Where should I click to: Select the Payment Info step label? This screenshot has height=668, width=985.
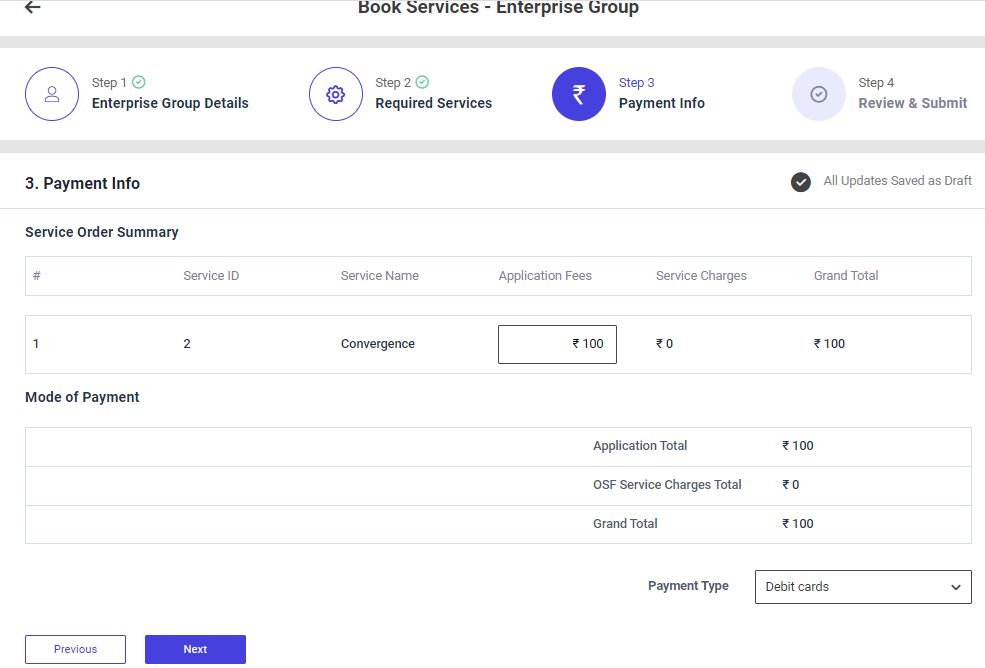[661, 103]
